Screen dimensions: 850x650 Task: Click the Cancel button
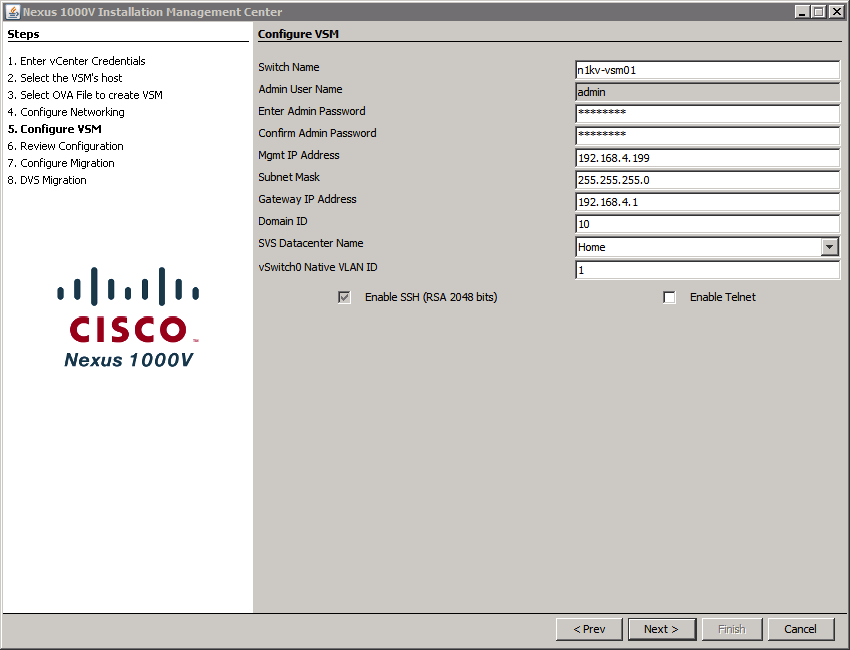801,629
